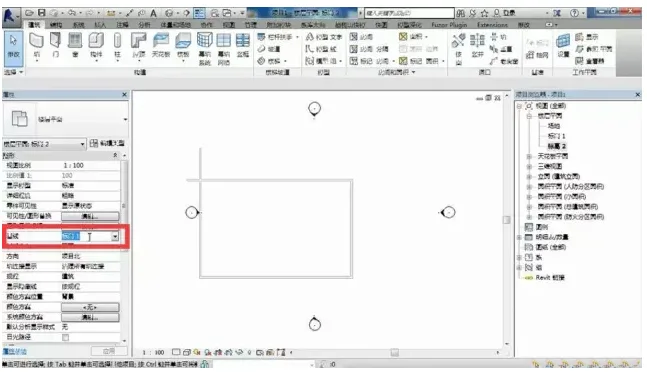The width and height of the screenshot is (647, 372).
Task: Select the Curtain Grid tool
Action: click(x=224, y=49)
